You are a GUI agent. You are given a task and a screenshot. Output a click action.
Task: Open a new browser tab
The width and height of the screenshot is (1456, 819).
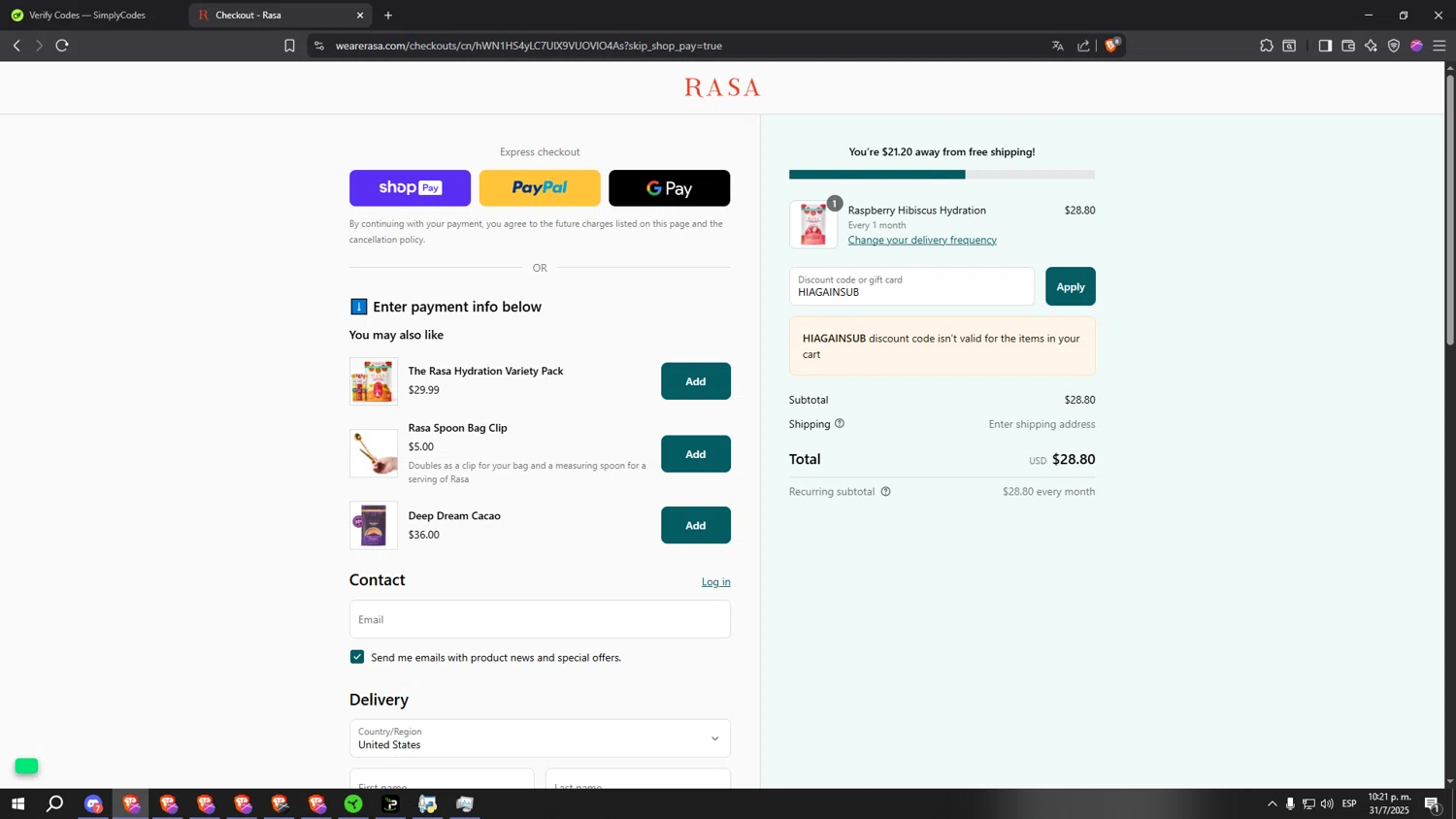click(388, 16)
